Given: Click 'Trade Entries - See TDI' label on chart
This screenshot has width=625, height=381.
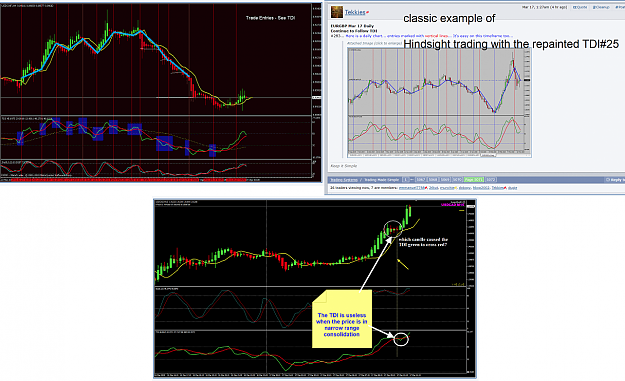Looking at the screenshot, I should click(270, 18).
